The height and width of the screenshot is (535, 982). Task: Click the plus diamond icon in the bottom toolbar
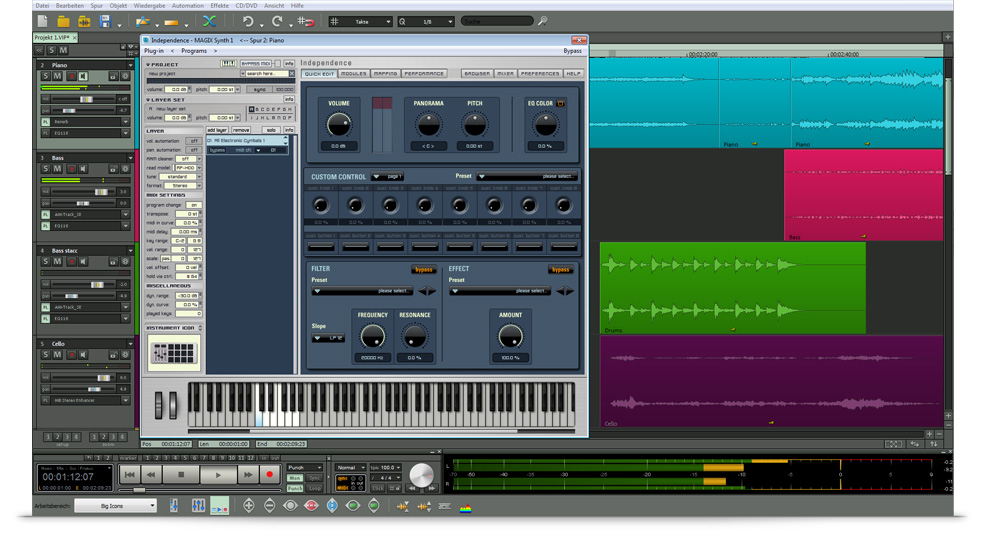click(249, 506)
